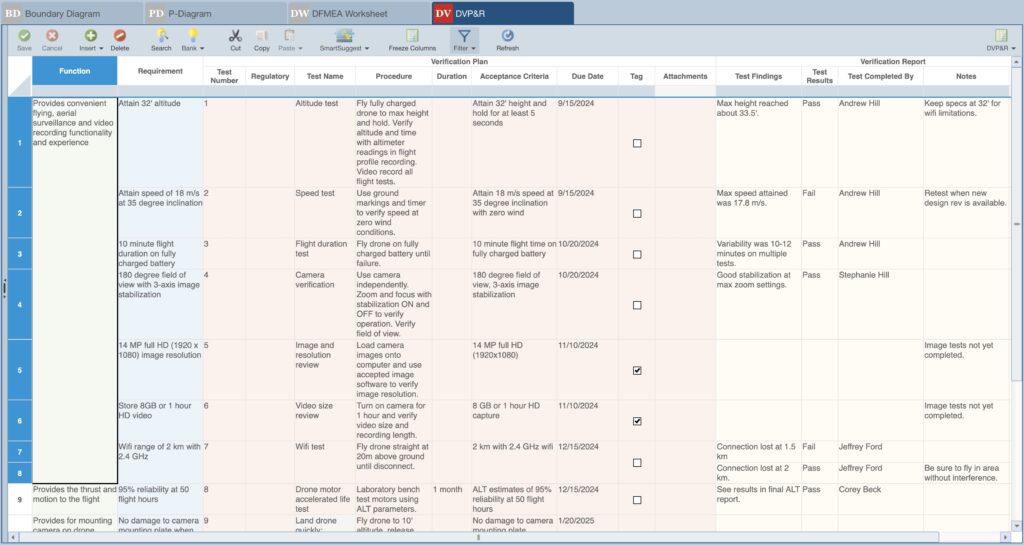The height and width of the screenshot is (545, 1024).
Task: Click vertical scrollbar up arrow
Action: pos(1016,61)
